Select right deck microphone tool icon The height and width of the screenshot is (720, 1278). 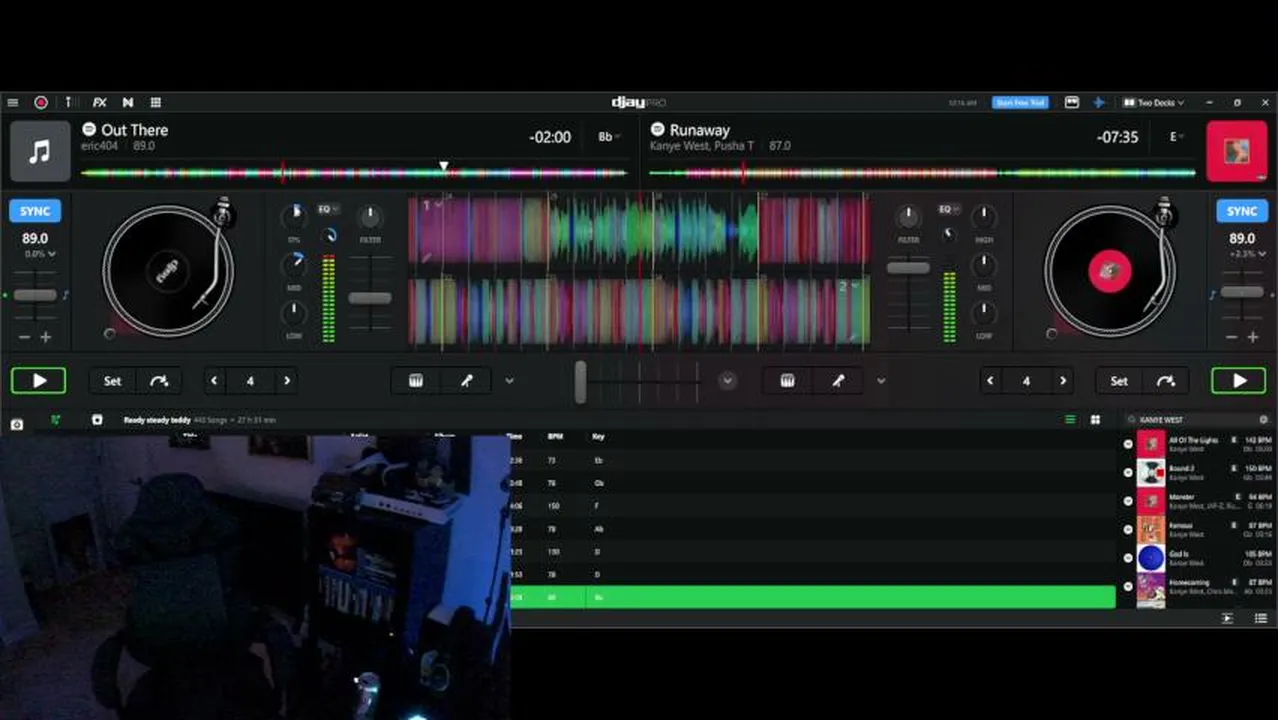click(838, 381)
